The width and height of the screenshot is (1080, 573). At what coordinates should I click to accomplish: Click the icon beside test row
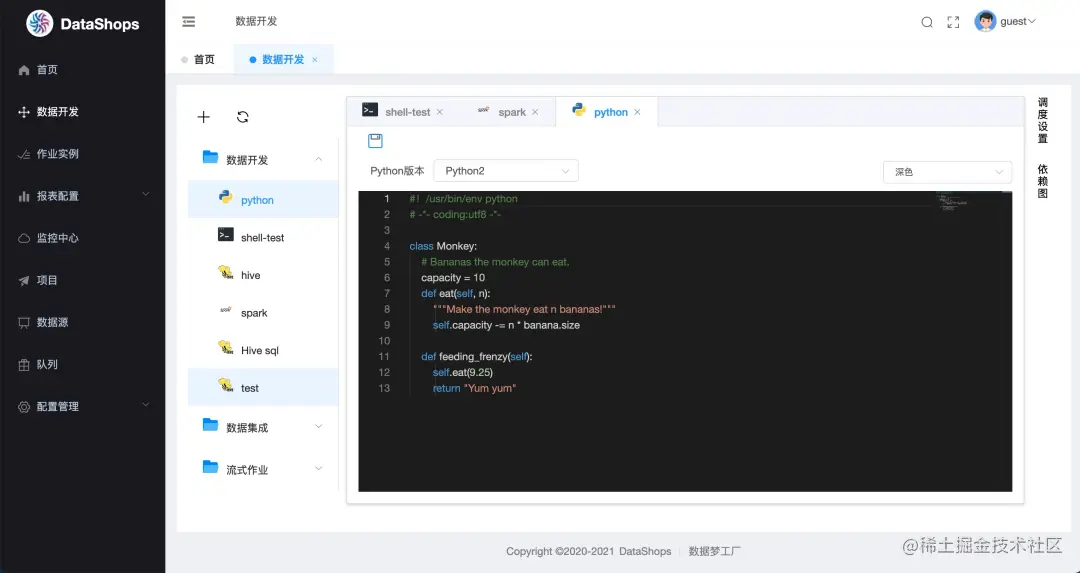(226, 385)
